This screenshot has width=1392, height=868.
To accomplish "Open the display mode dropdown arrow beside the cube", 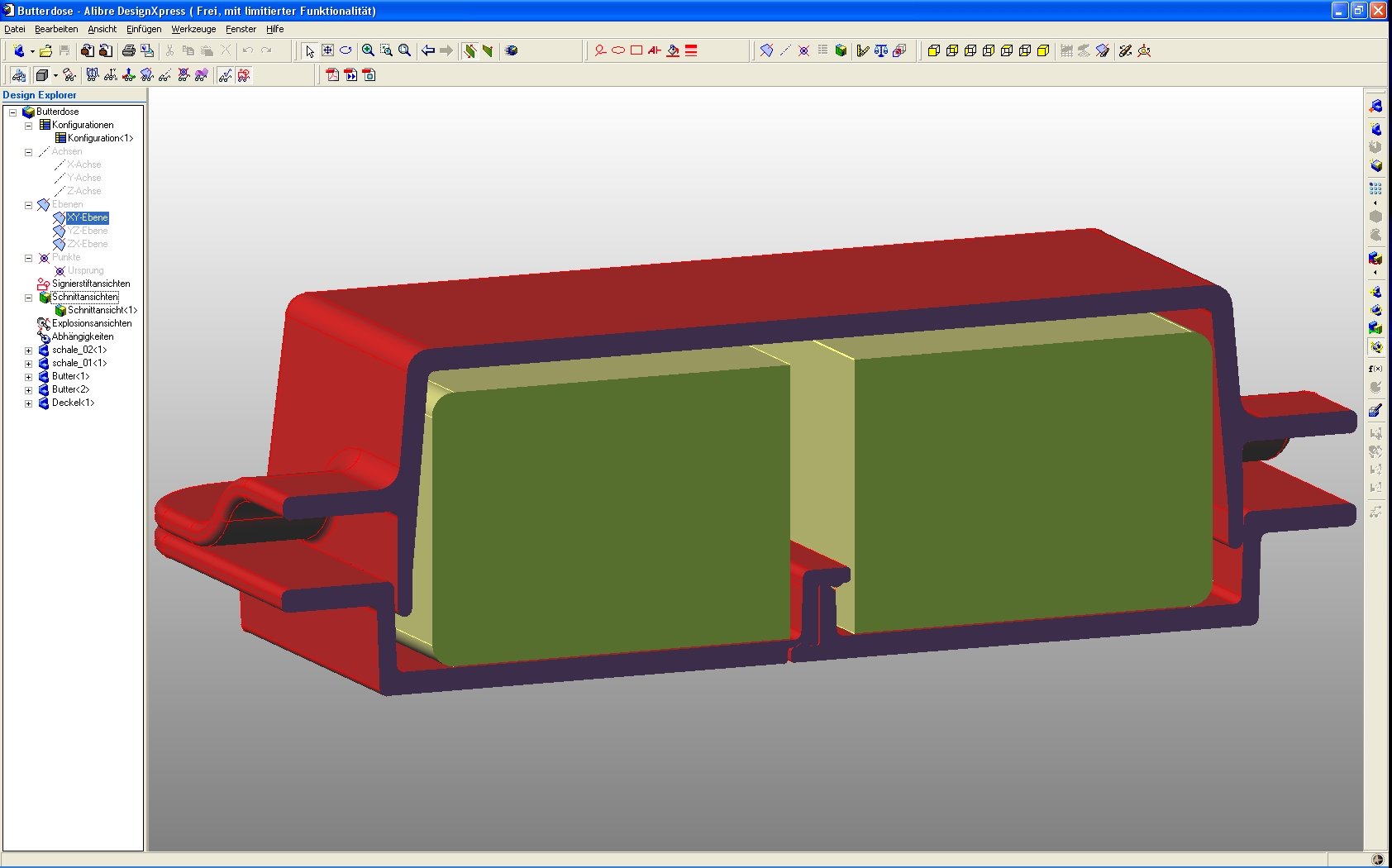I will coord(55,75).
